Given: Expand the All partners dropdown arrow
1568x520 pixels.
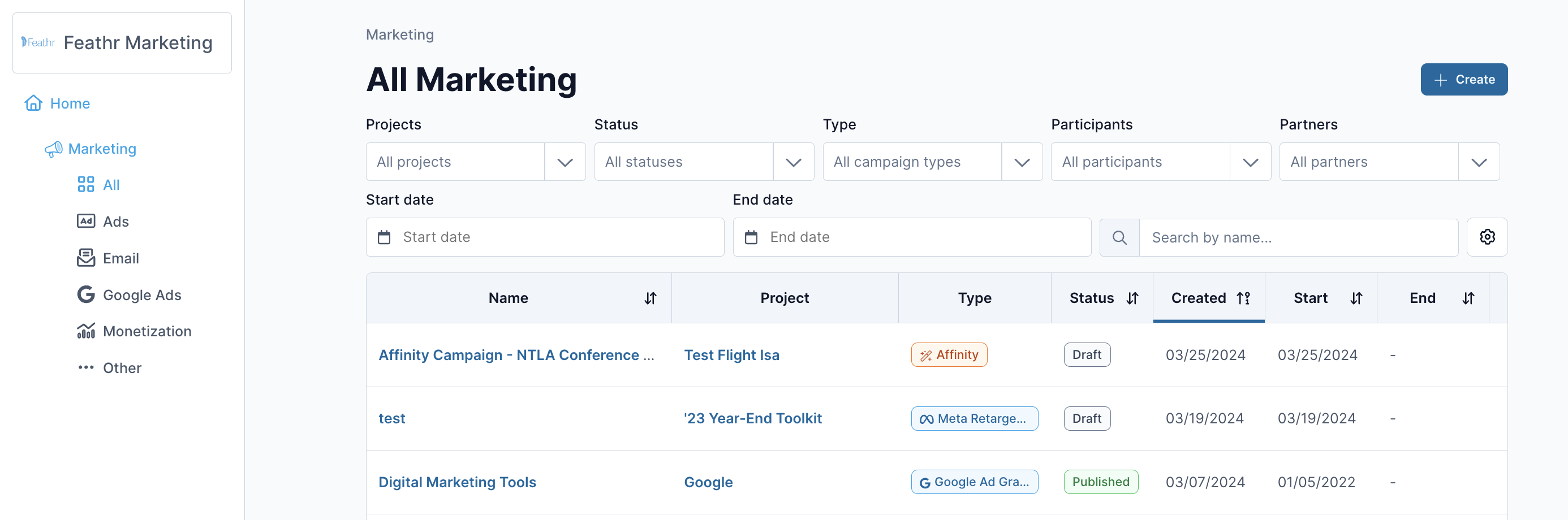Looking at the screenshot, I should coord(1479,162).
